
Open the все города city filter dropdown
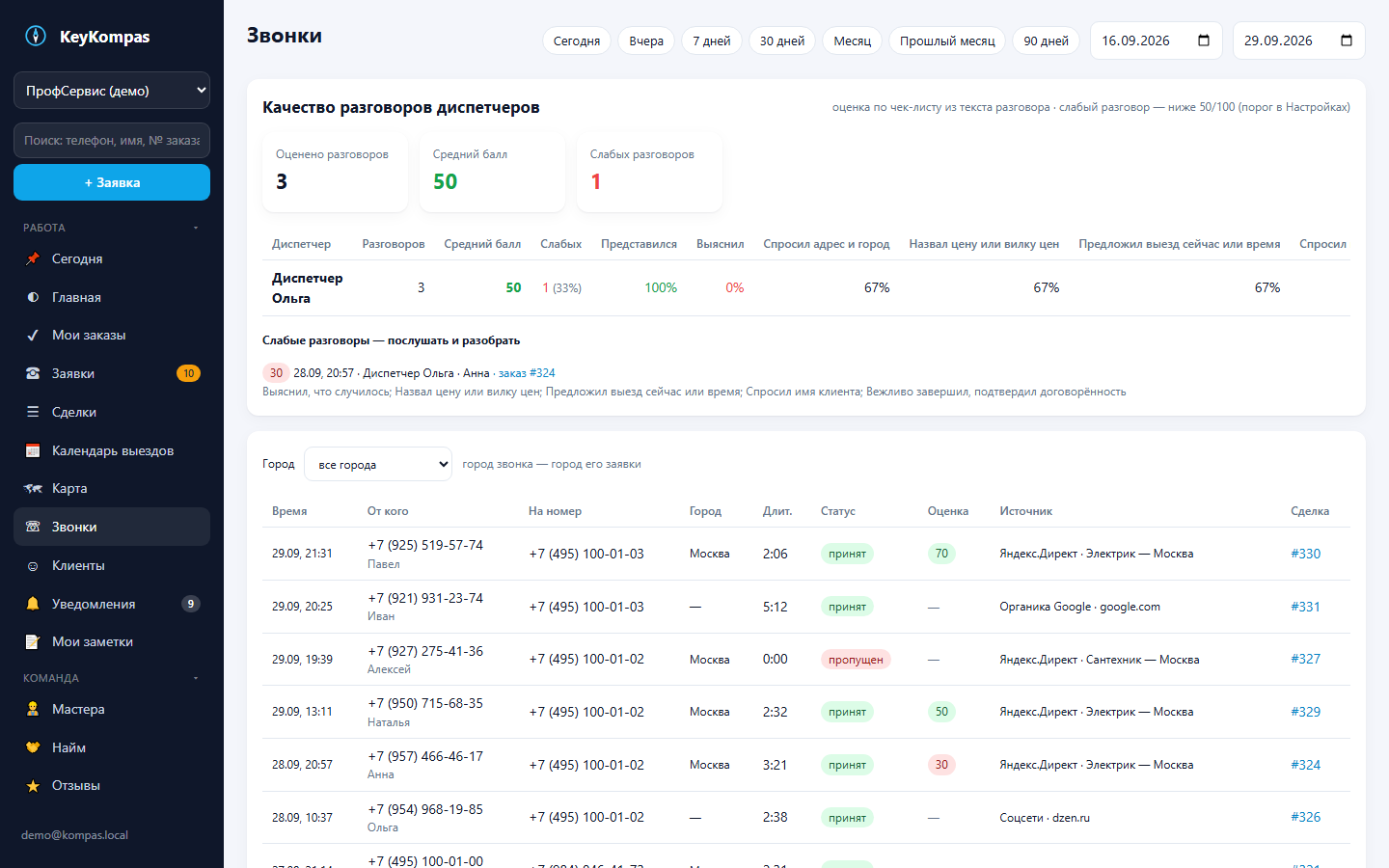378,464
